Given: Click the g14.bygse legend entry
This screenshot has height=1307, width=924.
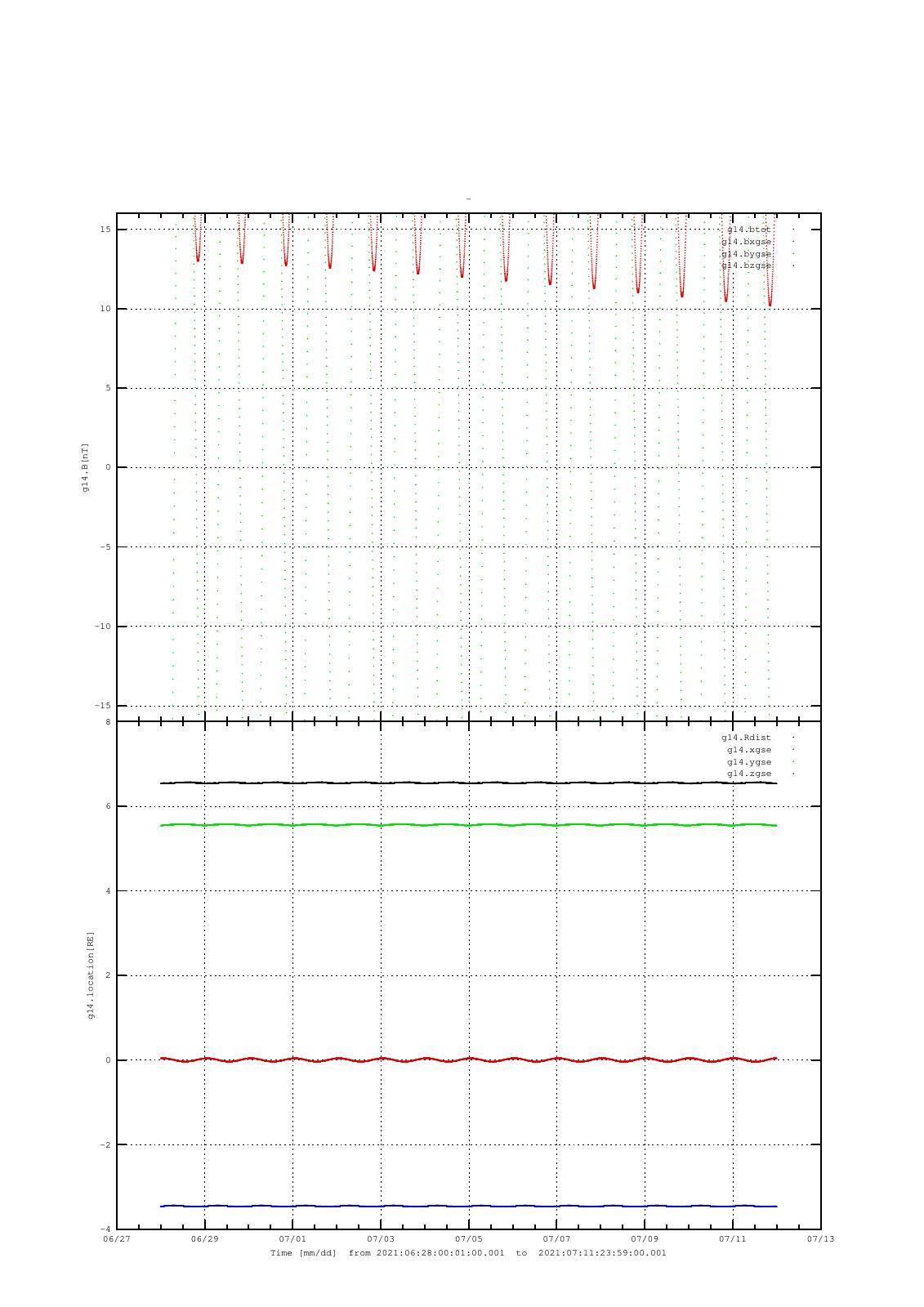Looking at the screenshot, I should (747, 254).
